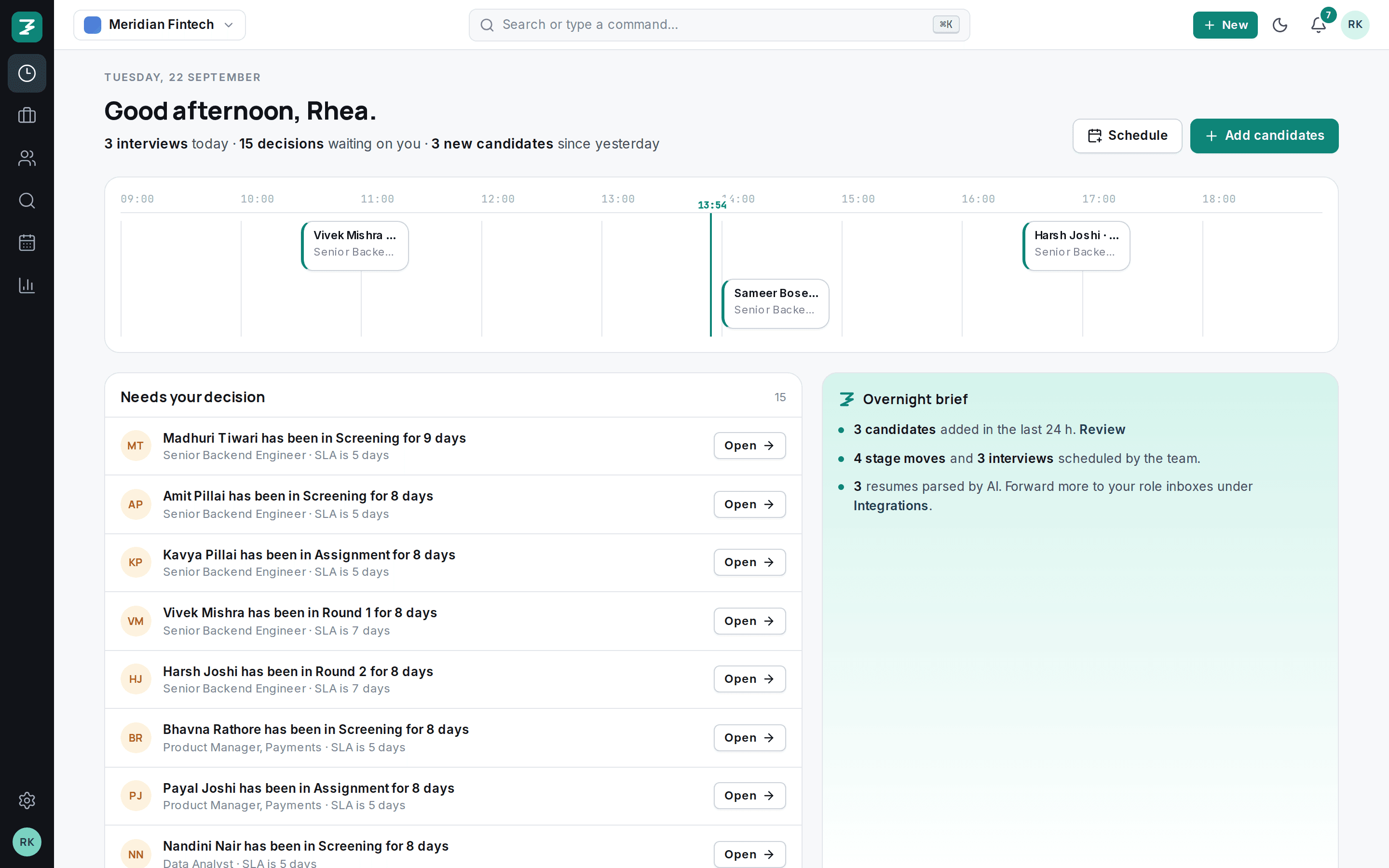
Task: Click the PJ avatar for Payal Joshi
Action: pos(136,796)
